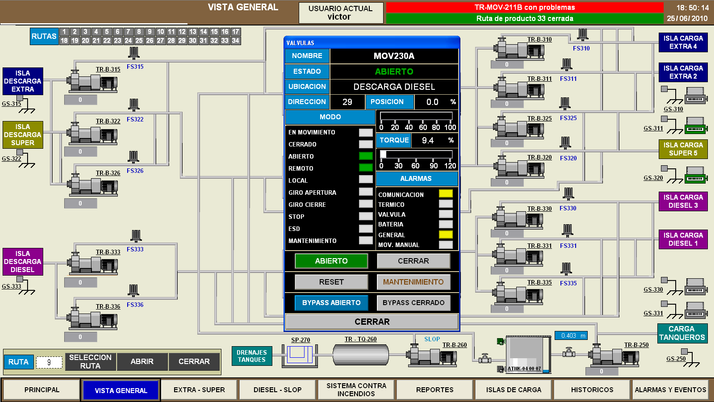Switch to EXTRA - SUPER tab

coord(199,390)
